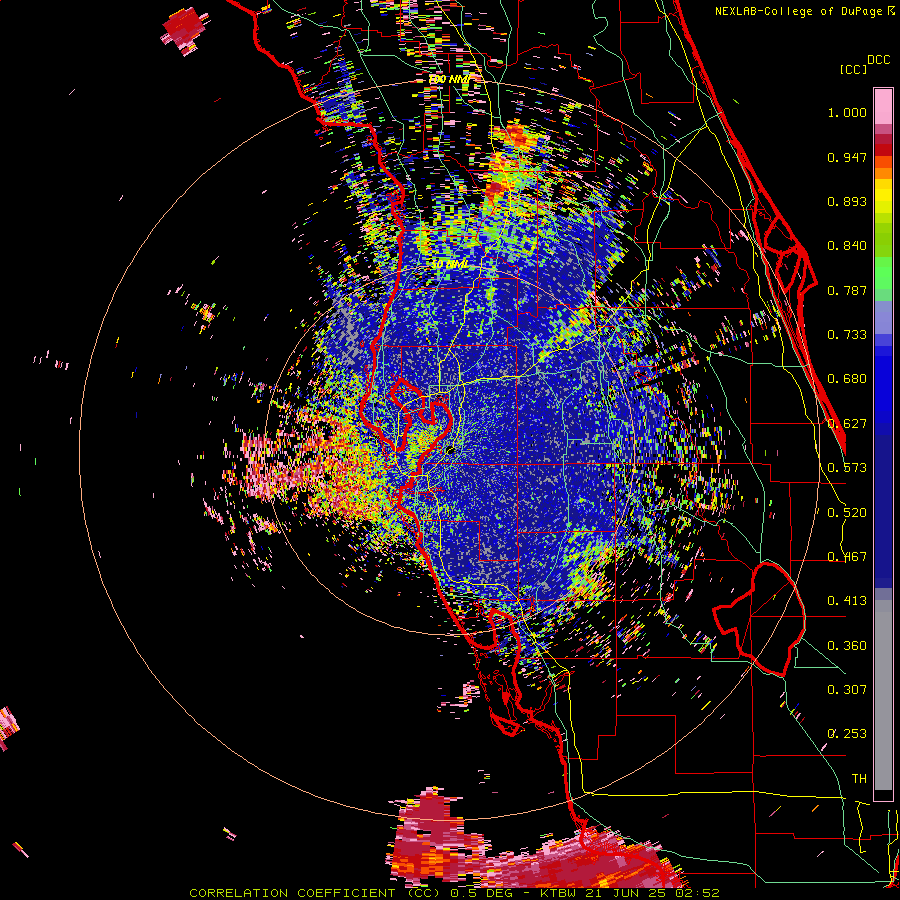The image size is (900, 900).
Task: Select the DCC product label above legend
Action: [x=879, y=60]
